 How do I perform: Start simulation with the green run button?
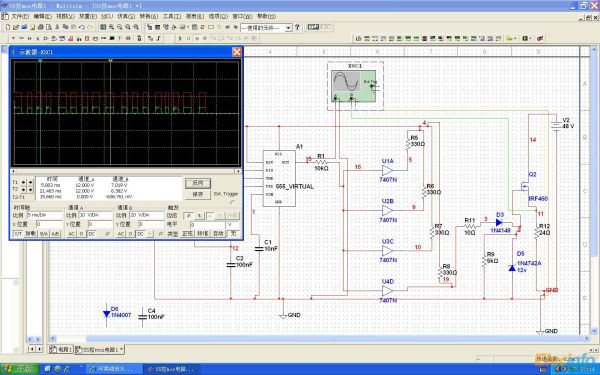click(180, 38)
